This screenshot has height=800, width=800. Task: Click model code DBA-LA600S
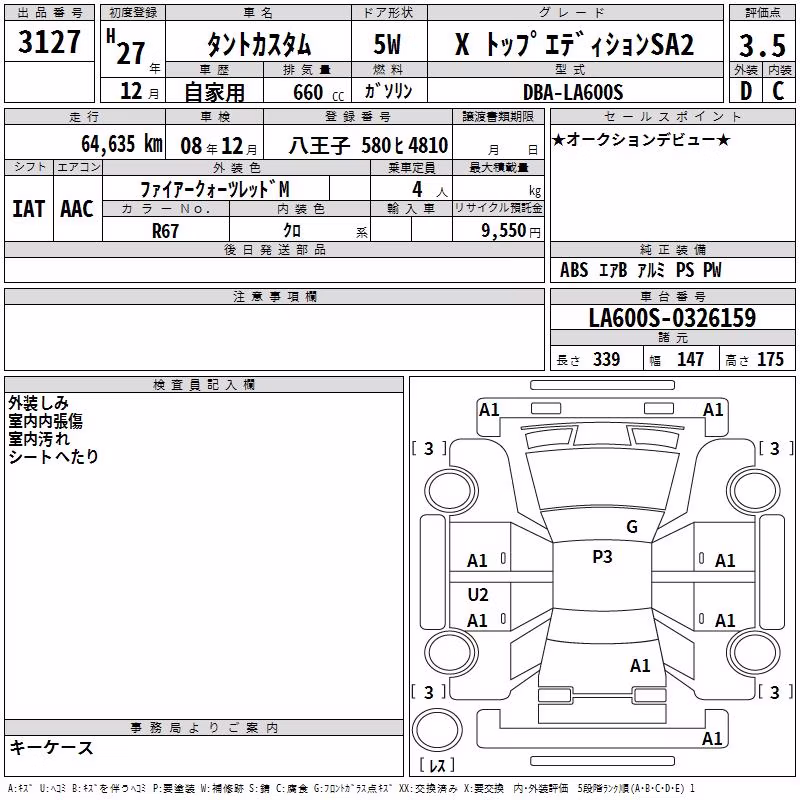tap(573, 92)
